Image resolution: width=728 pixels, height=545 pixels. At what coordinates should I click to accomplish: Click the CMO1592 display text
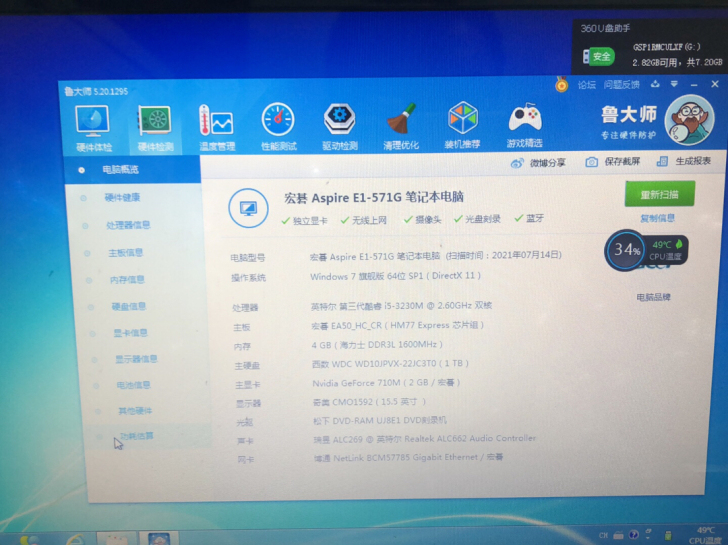[369, 402]
